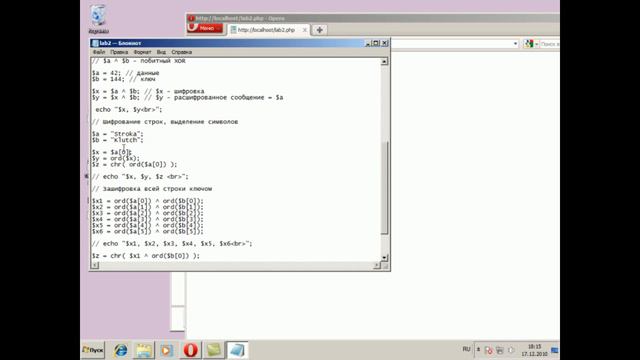Image resolution: width=640 pixels, height=360 pixels.
Task: Click the network tray icon
Action: pyautogui.click(x=500, y=350)
